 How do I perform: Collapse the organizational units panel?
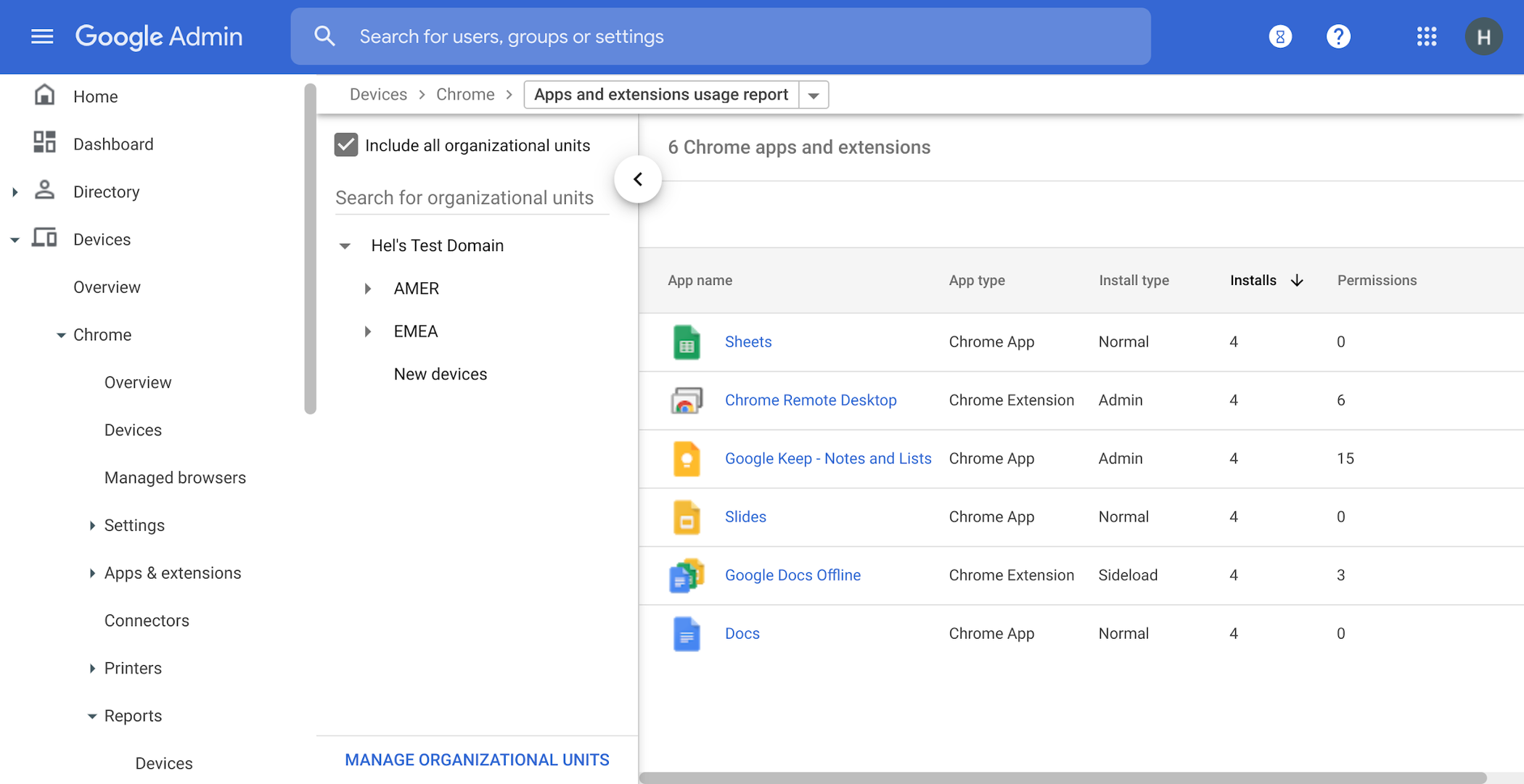tap(637, 179)
